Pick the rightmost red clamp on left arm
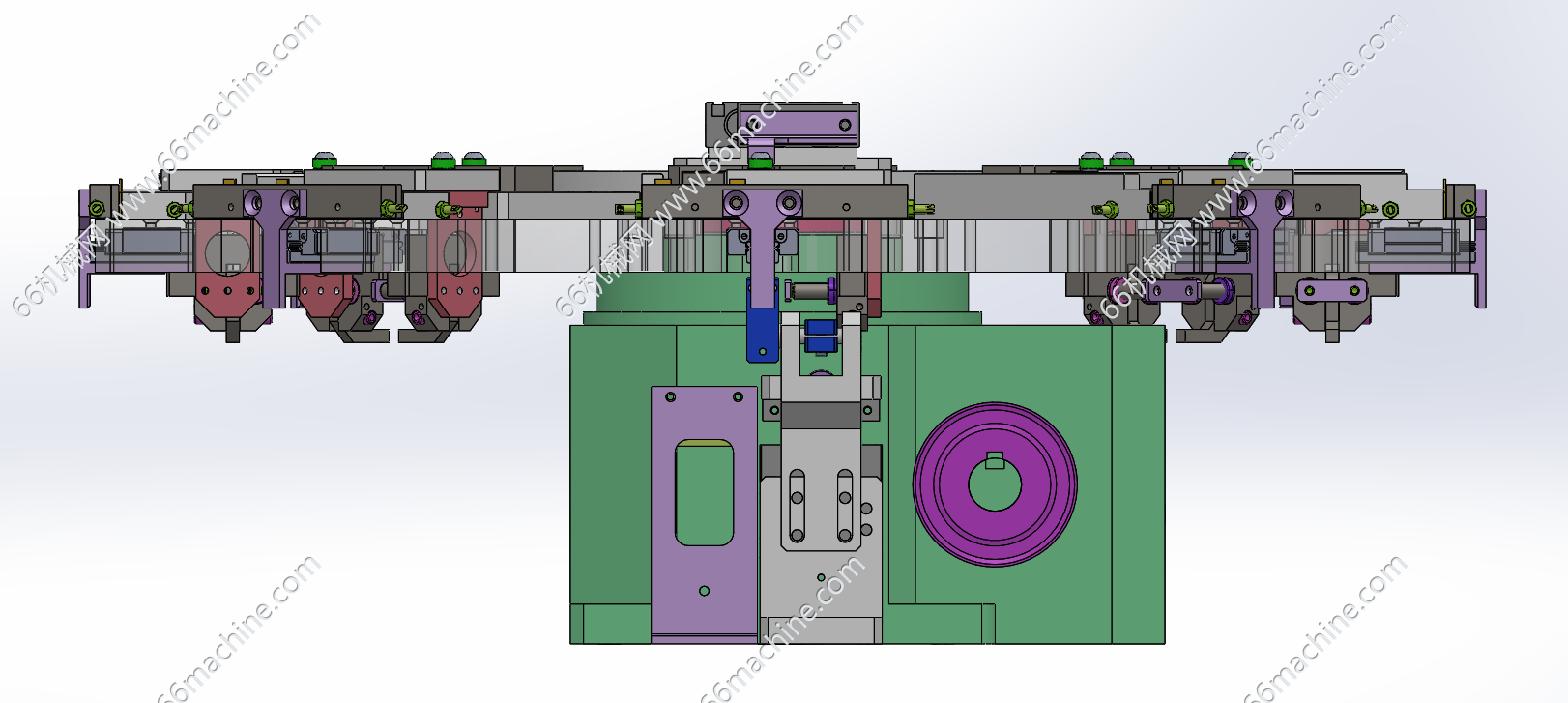1568x703 pixels. pyautogui.click(x=457, y=280)
